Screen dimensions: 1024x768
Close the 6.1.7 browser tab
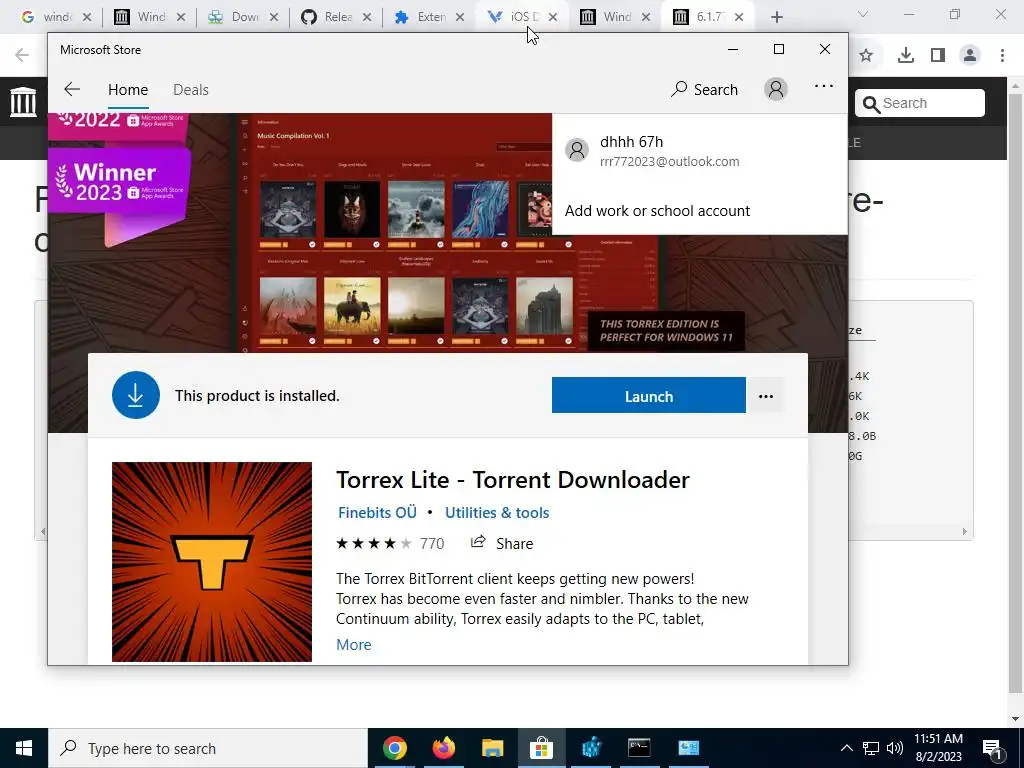(739, 17)
